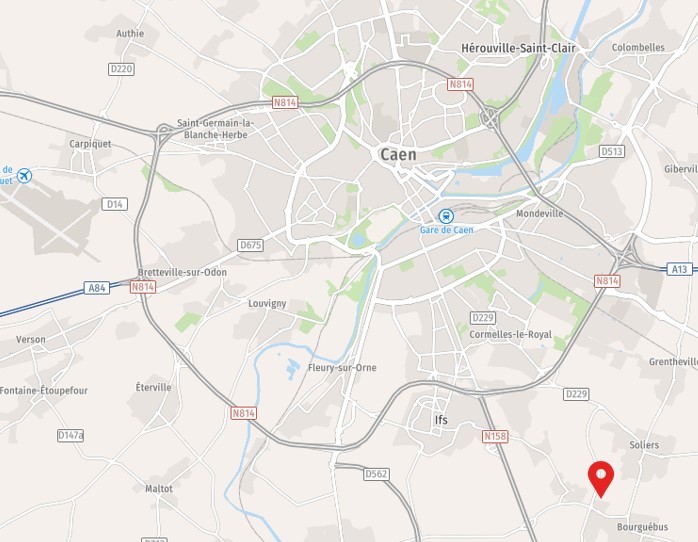The image size is (698, 542).
Task: Click the Bretteville-sur-Odon label
Action: coord(182,272)
